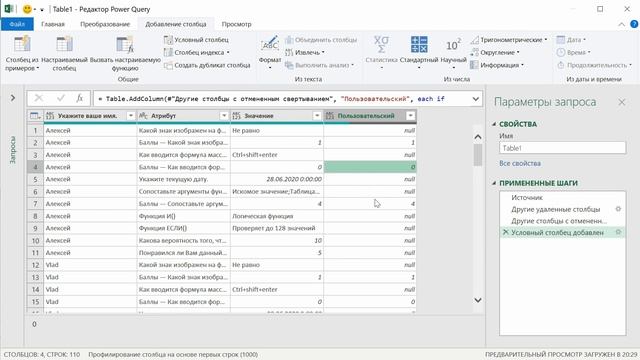This screenshot has height=360, width=640.
Task: Click the formula bar text
Action: [x=271, y=99]
